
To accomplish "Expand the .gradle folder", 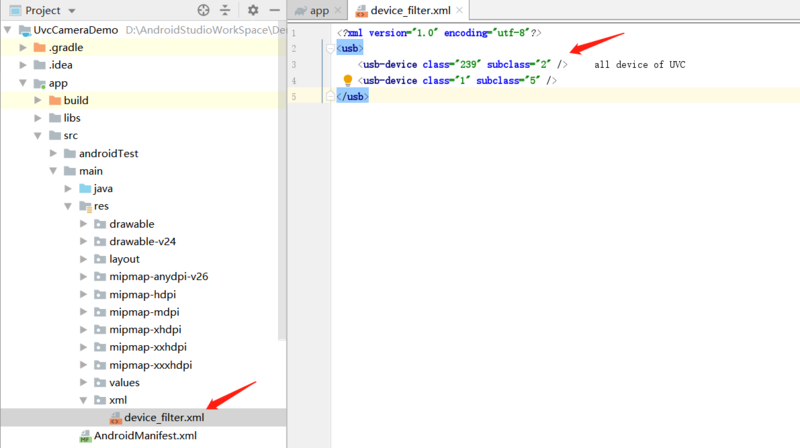I will 23,47.
